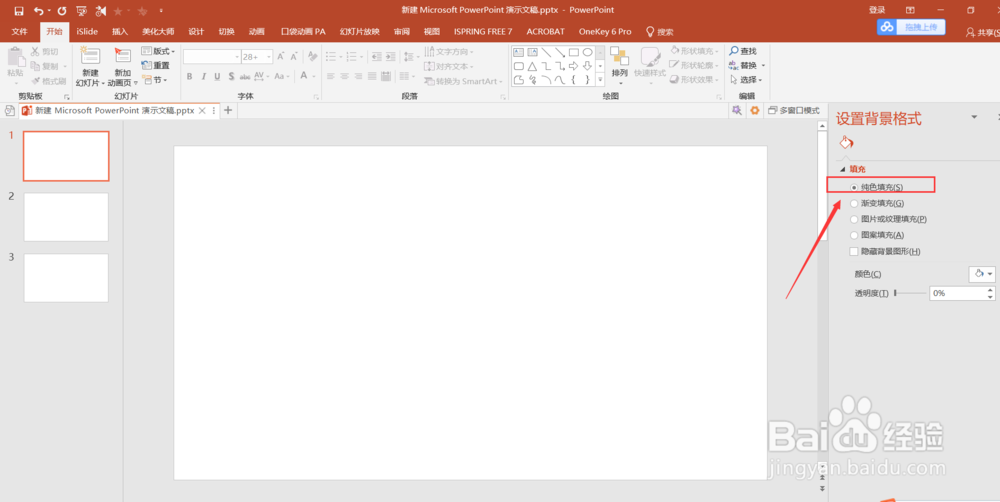Viewport: 1000px width, 502px height.
Task: Click the Redo icon in quick access toolbar
Action: click(62, 11)
